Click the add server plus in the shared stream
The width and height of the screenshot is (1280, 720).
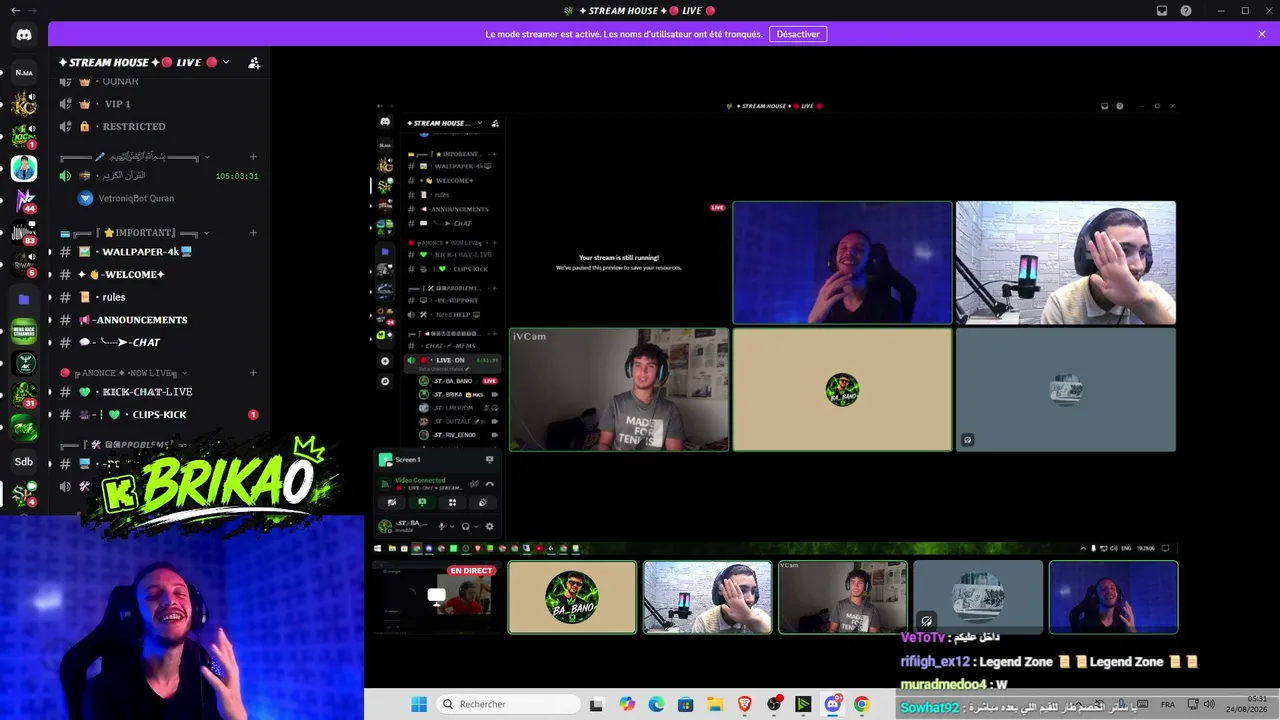coord(385,361)
